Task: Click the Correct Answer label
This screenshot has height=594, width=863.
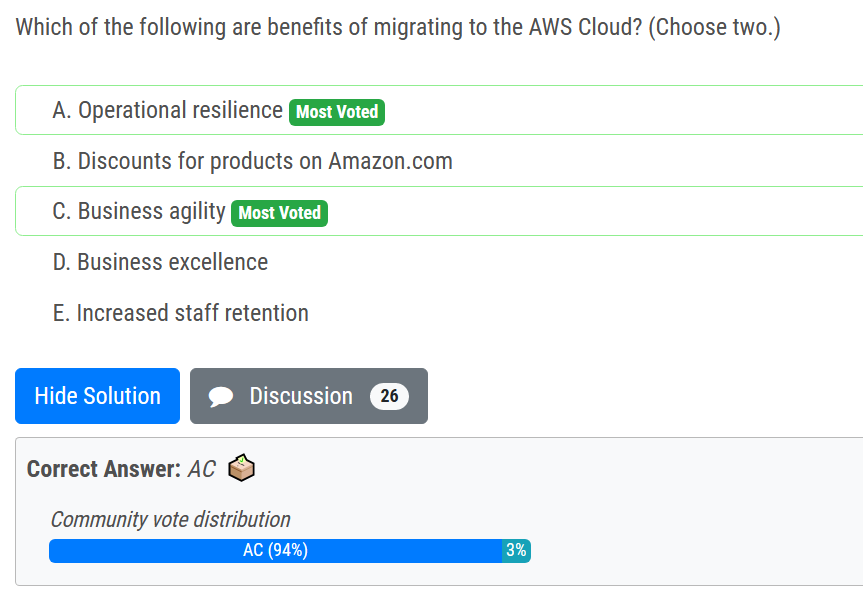Action: click(104, 469)
